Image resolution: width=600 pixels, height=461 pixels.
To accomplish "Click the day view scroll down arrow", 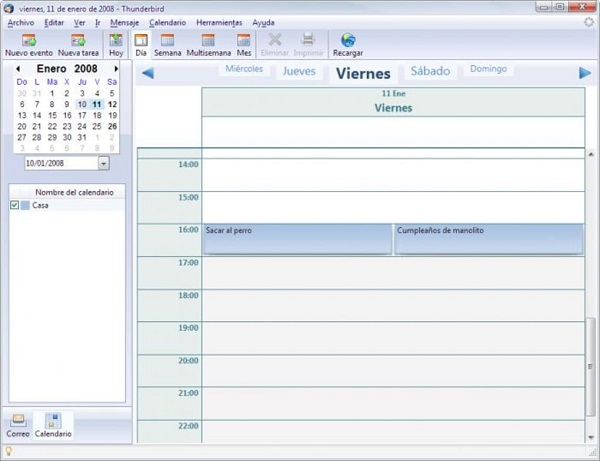I will point(591,437).
